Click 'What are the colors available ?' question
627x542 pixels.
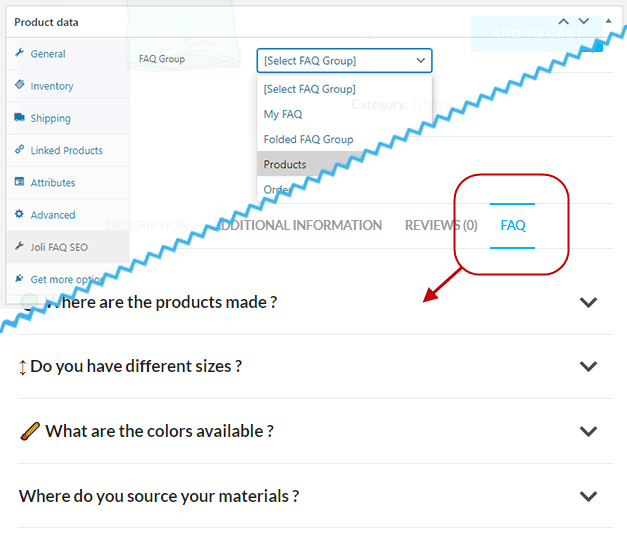coord(160,431)
